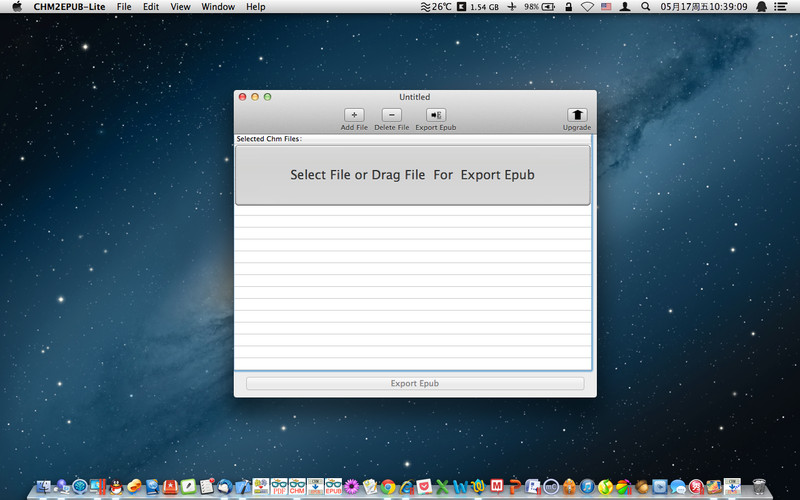800x500 pixels.
Task: Open the blue W app in dock
Action: click(x=460, y=487)
